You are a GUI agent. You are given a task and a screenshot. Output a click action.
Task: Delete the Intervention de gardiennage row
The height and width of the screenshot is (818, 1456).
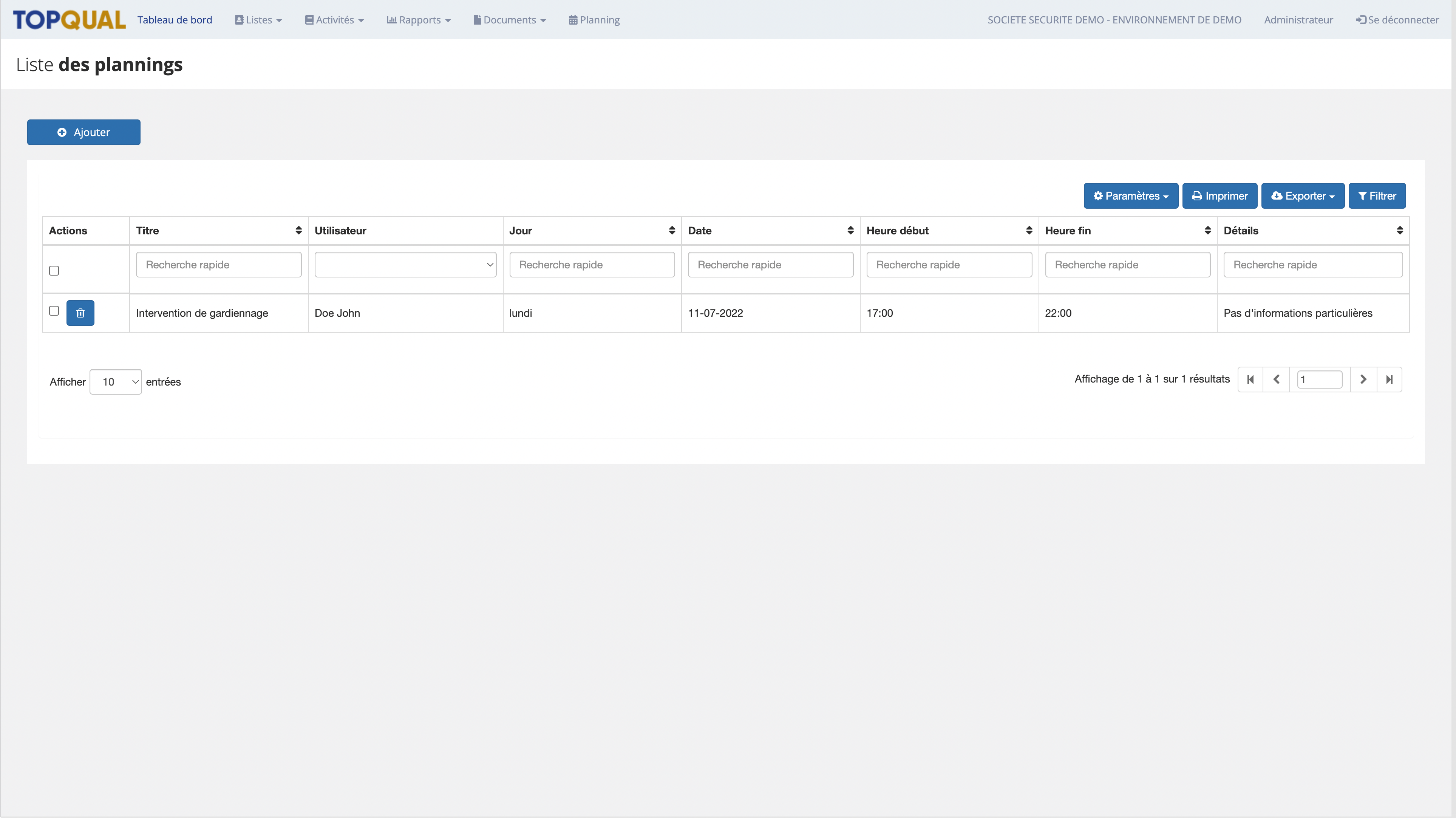pos(80,313)
